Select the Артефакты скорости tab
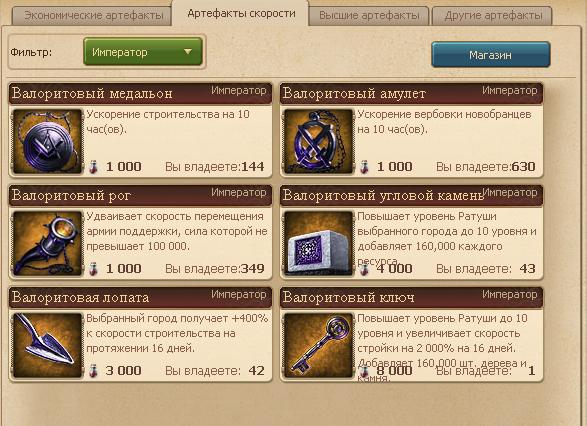 click(x=241, y=13)
